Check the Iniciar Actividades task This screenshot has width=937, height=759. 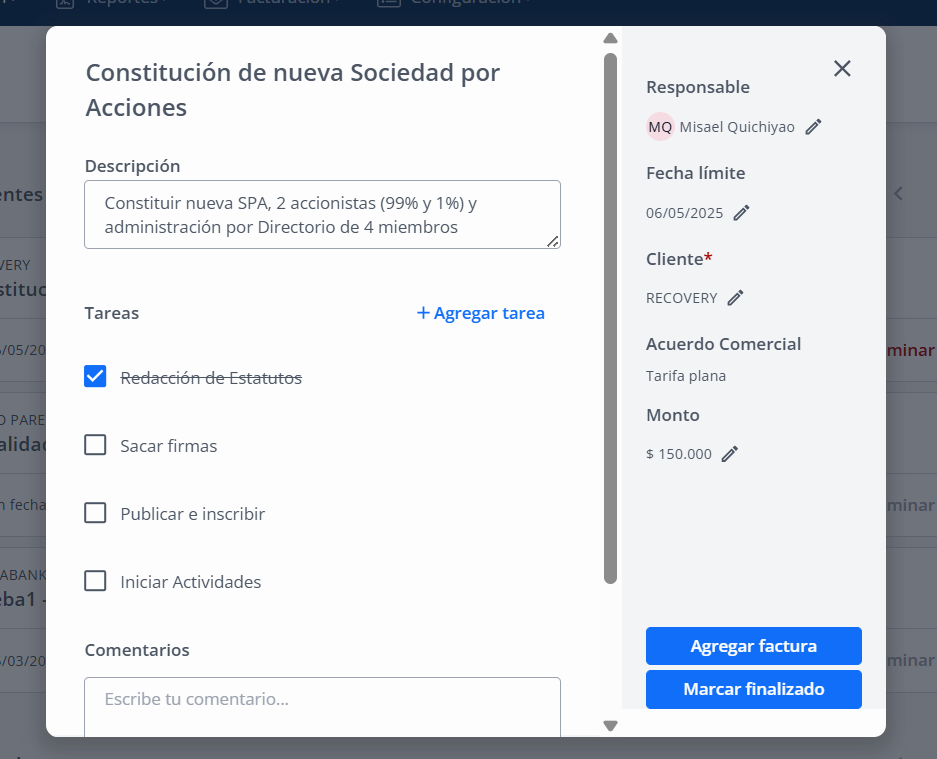coord(95,581)
